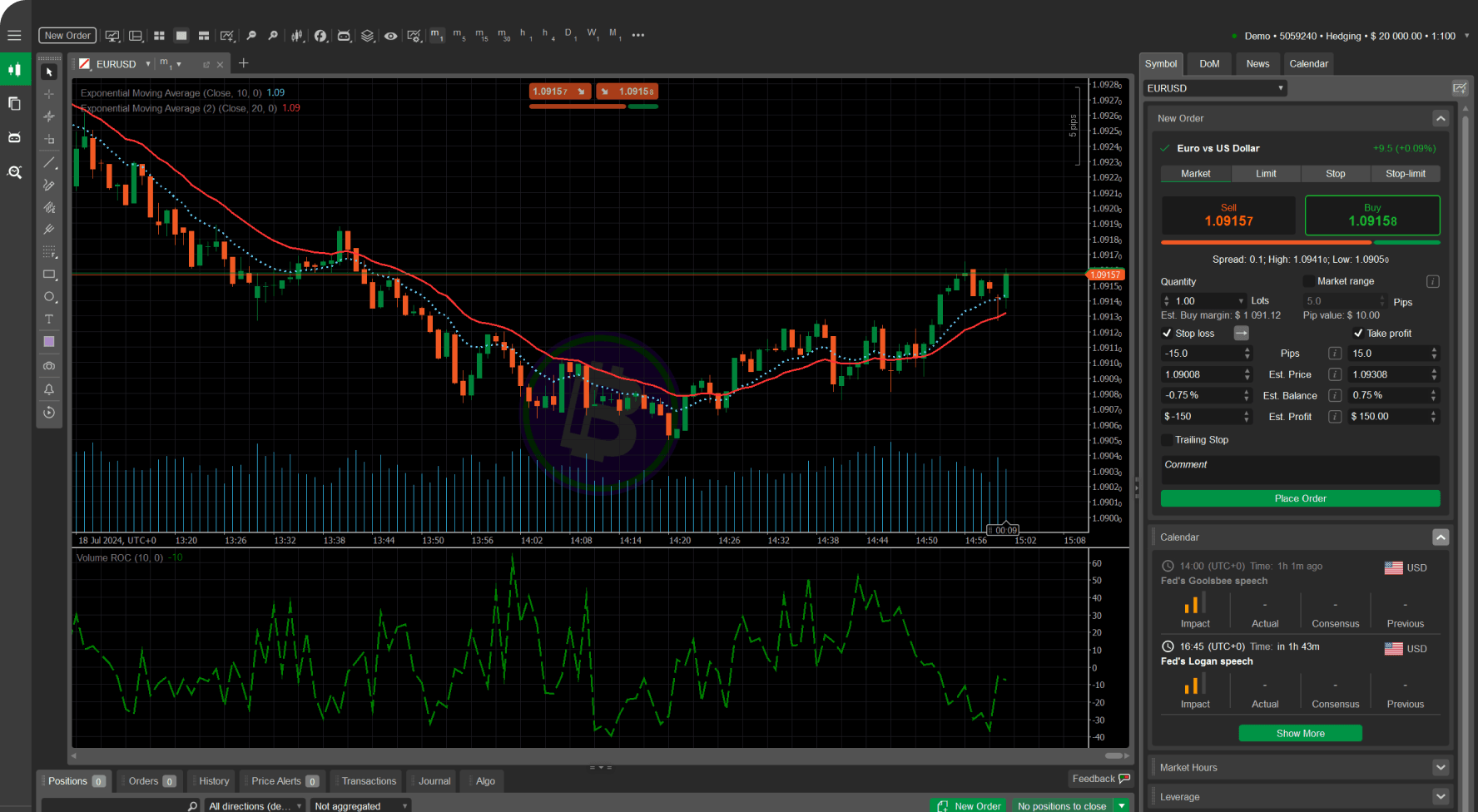Select the rectangle shape tool
The image size is (1478, 812).
tap(49, 275)
